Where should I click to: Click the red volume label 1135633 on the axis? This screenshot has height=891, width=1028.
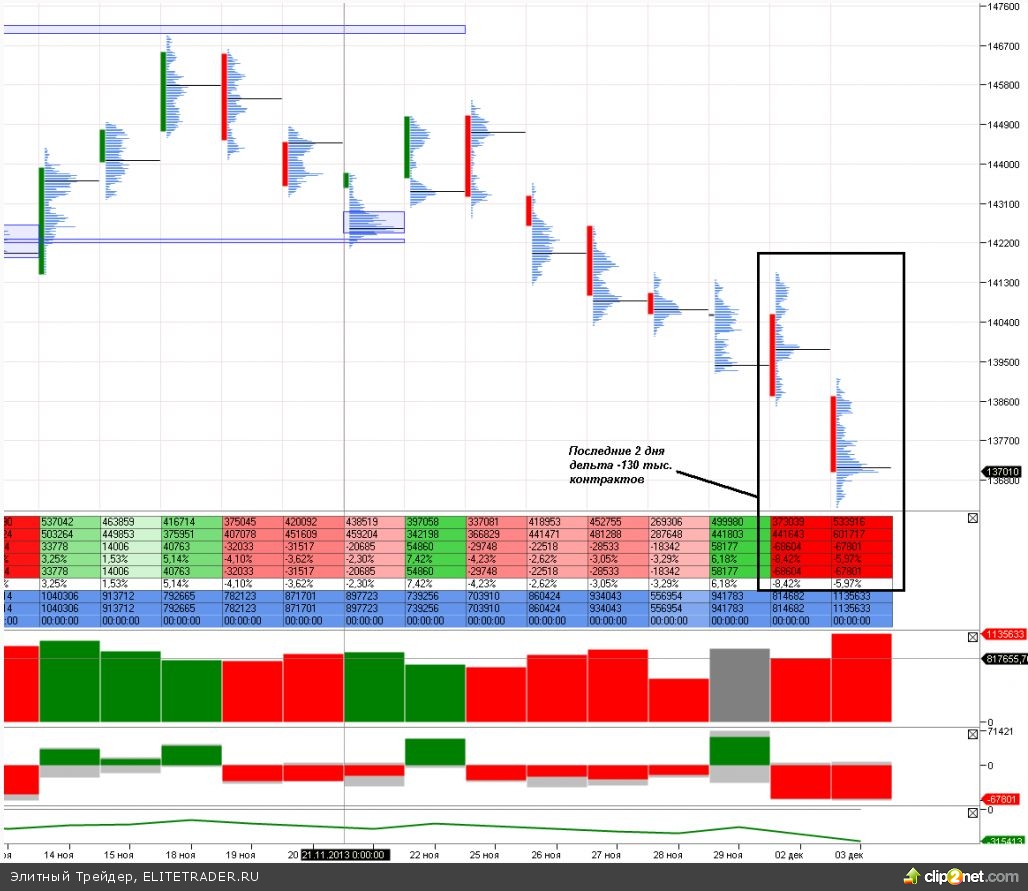pos(1004,634)
